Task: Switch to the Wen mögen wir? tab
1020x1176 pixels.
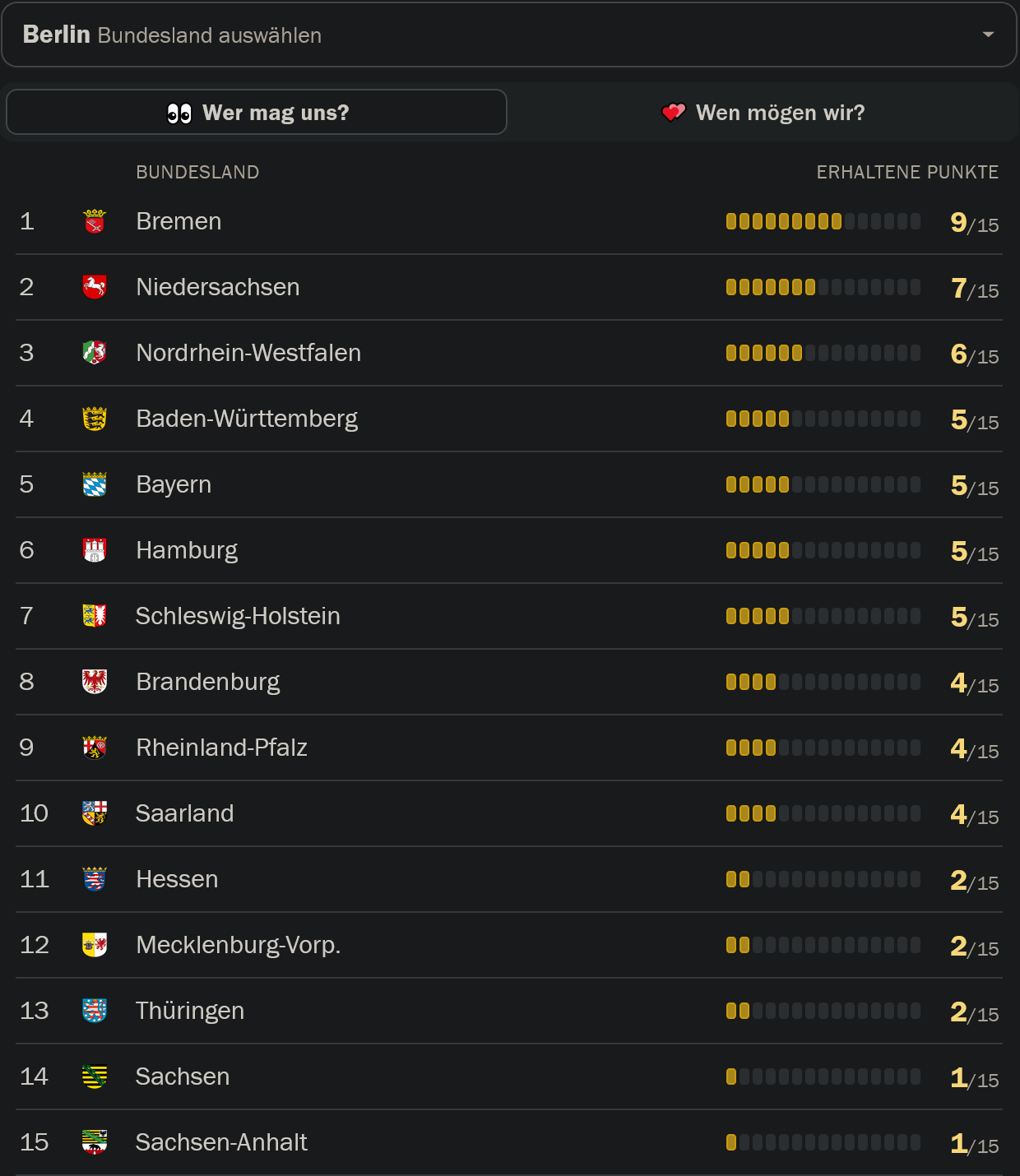Action: (763, 112)
